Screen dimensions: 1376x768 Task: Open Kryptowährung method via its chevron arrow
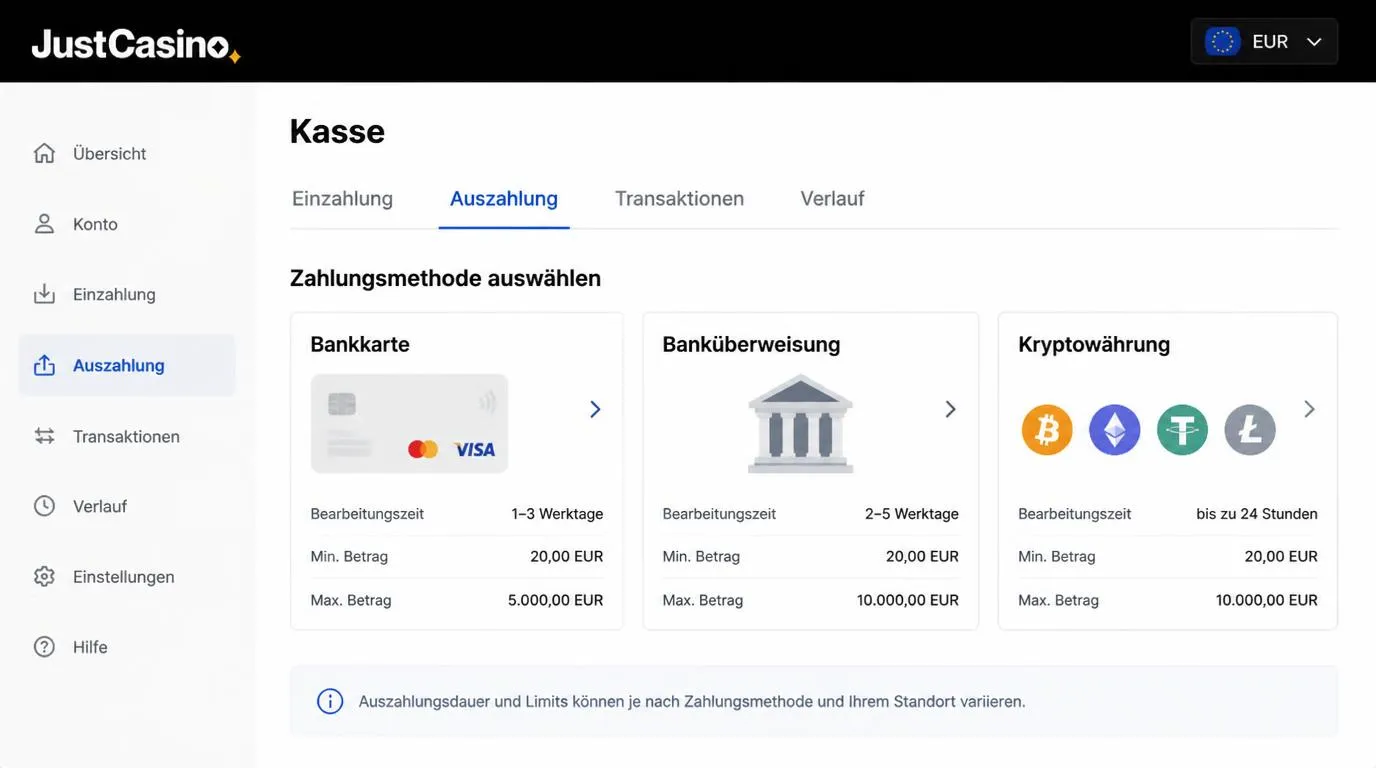[1309, 409]
